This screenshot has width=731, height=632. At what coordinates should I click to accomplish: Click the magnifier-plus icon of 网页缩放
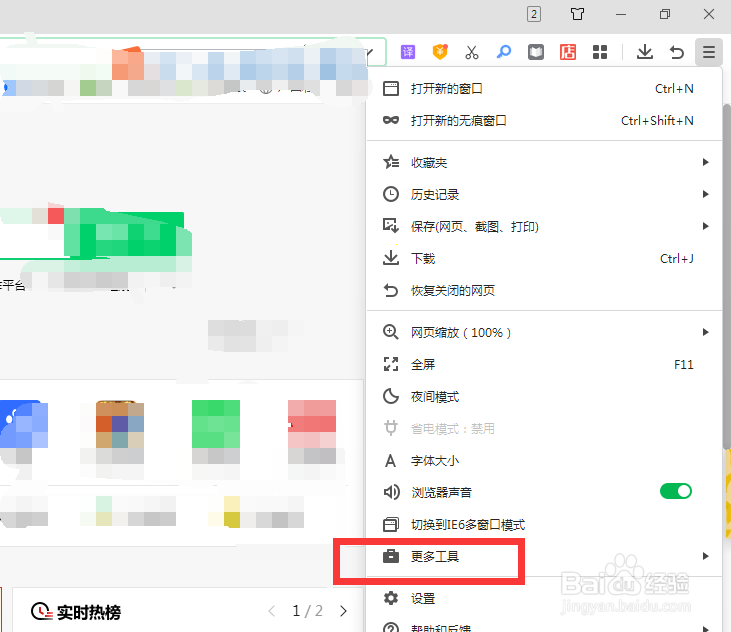(x=391, y=332)
